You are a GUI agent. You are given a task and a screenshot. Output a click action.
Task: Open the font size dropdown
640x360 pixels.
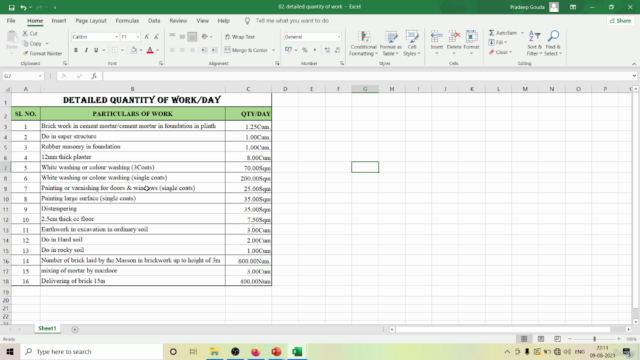[138, 37]
